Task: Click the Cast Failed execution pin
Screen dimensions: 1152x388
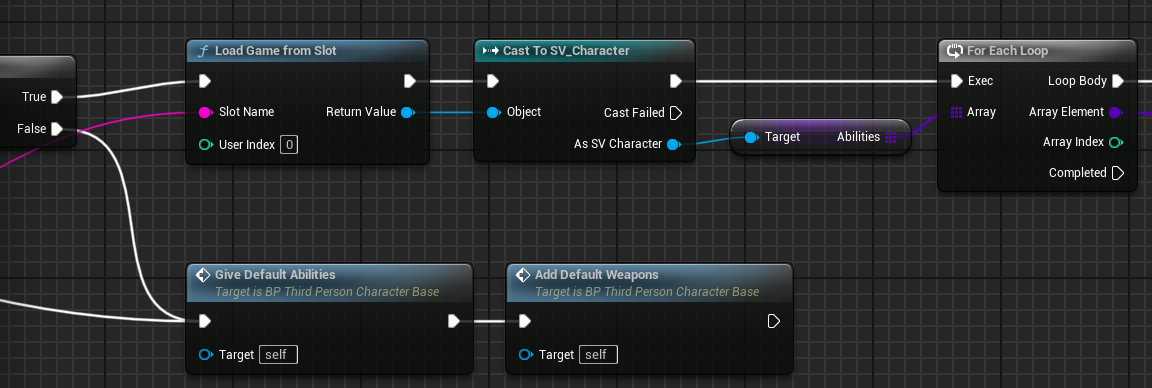Action: (x=677, y=112)
